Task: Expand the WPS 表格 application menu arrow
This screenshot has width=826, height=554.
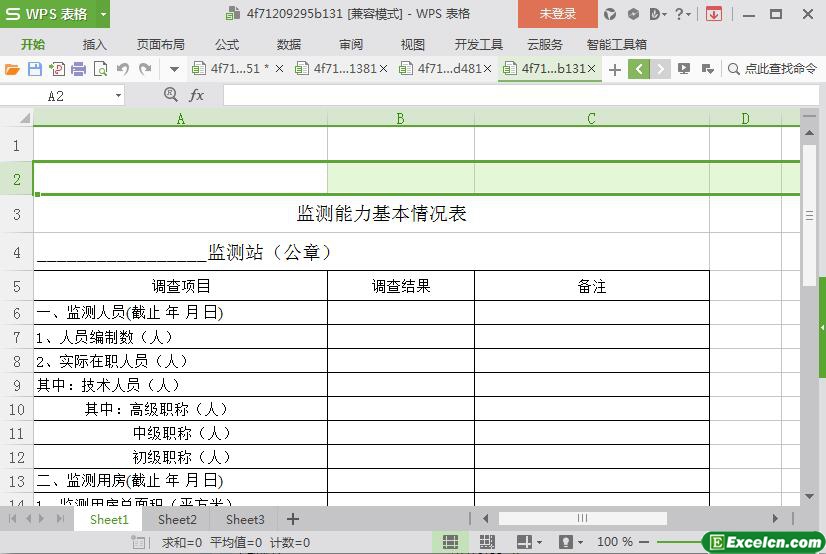Action: coord(103,14)
